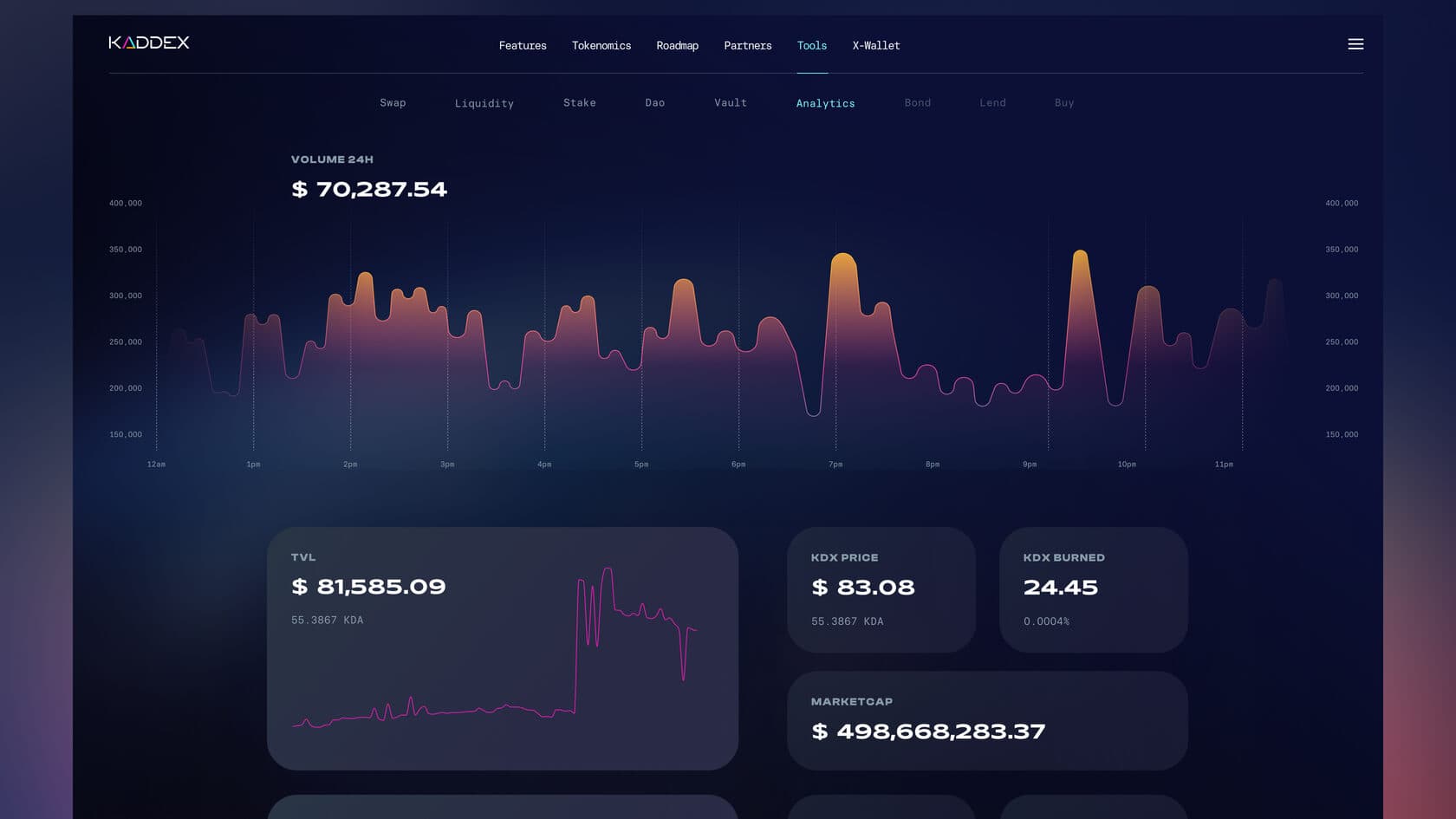Select the Stake tab

click(x=579, y=102)
